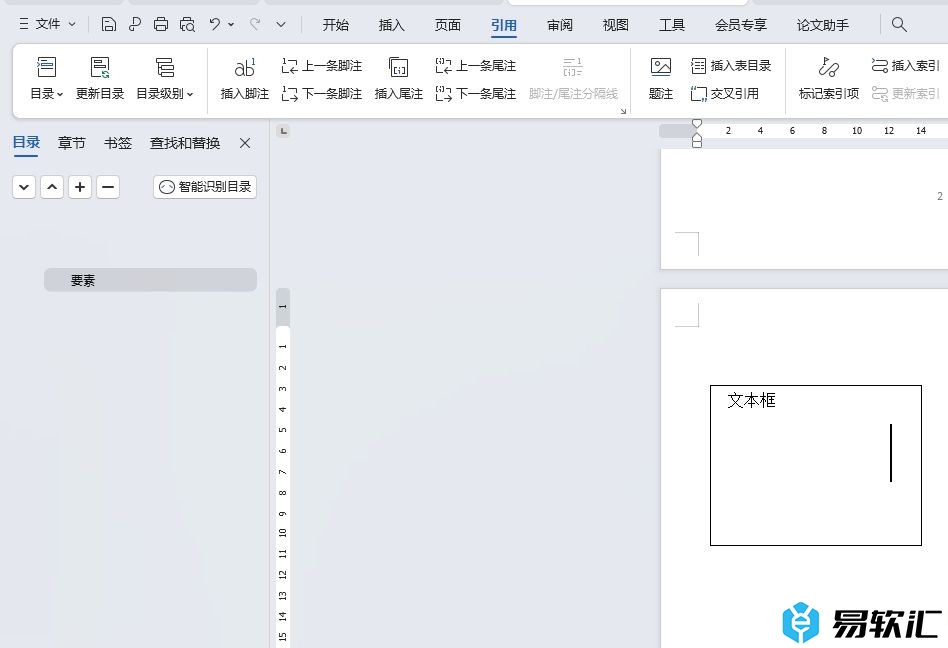Click the undo arrow icon

point(215,24)
